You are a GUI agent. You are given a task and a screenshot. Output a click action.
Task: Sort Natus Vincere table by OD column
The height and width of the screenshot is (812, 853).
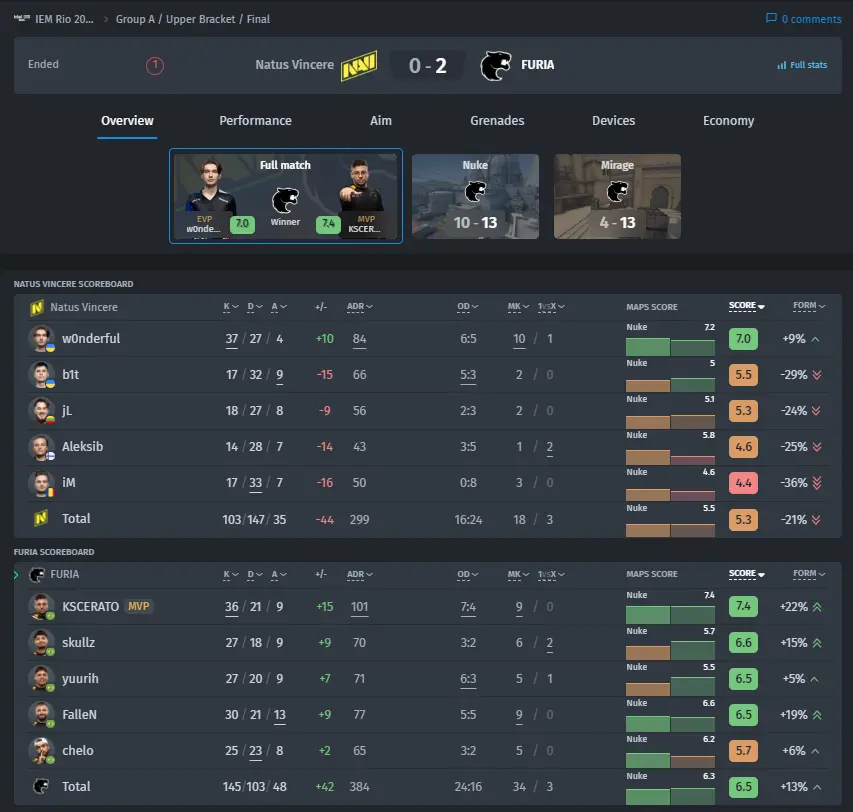[467, 307]
